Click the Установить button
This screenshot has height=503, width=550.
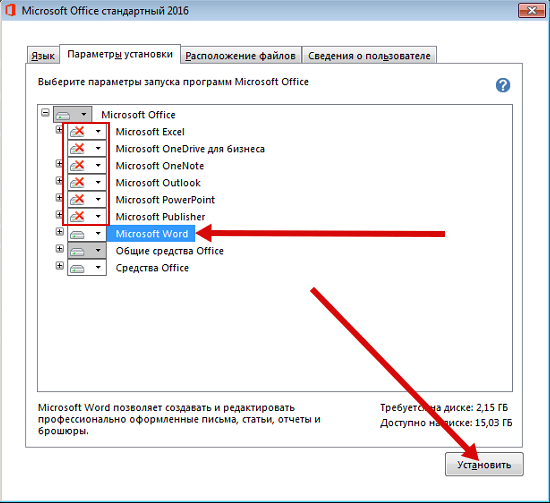(x=484, y=464)
